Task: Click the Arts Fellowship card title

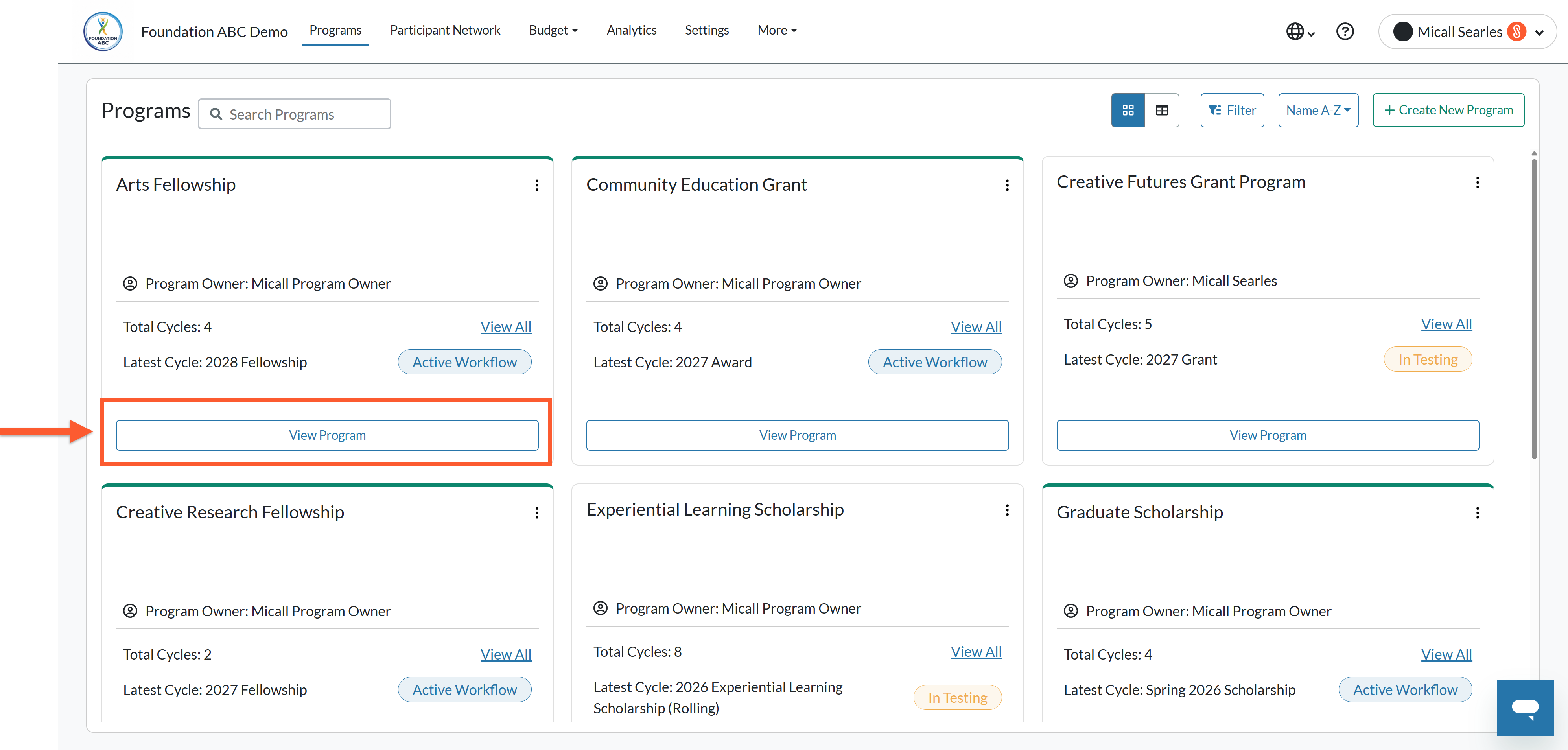Action: click(176, 184)
